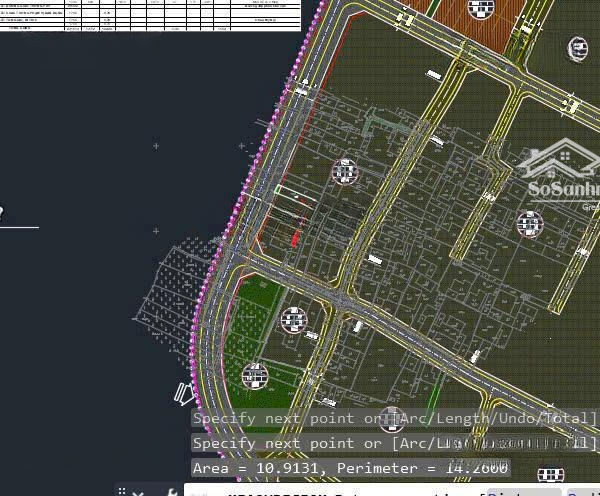Click the Area and Perimeter result line
The image size is (600, 496).
point(350,467)
